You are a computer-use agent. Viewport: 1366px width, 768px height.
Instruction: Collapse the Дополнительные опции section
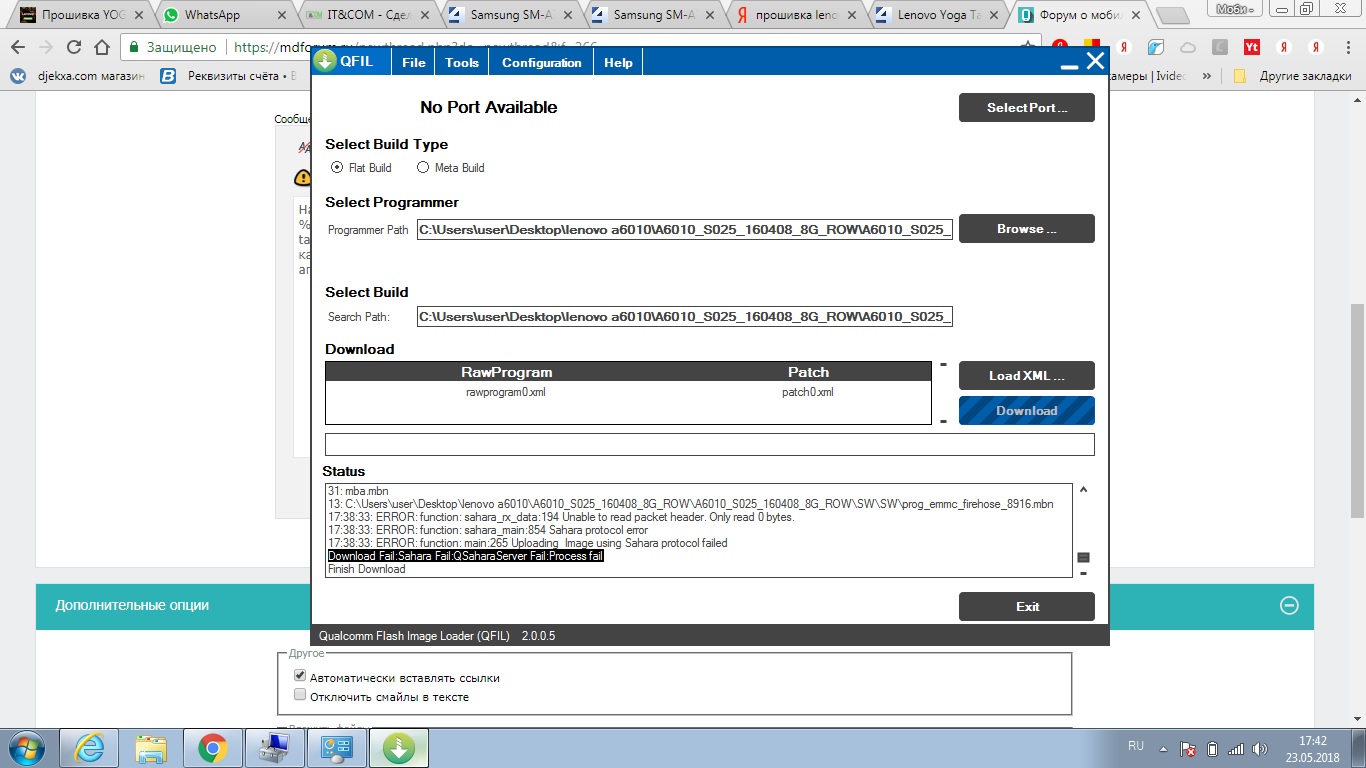pos(1289,605)
